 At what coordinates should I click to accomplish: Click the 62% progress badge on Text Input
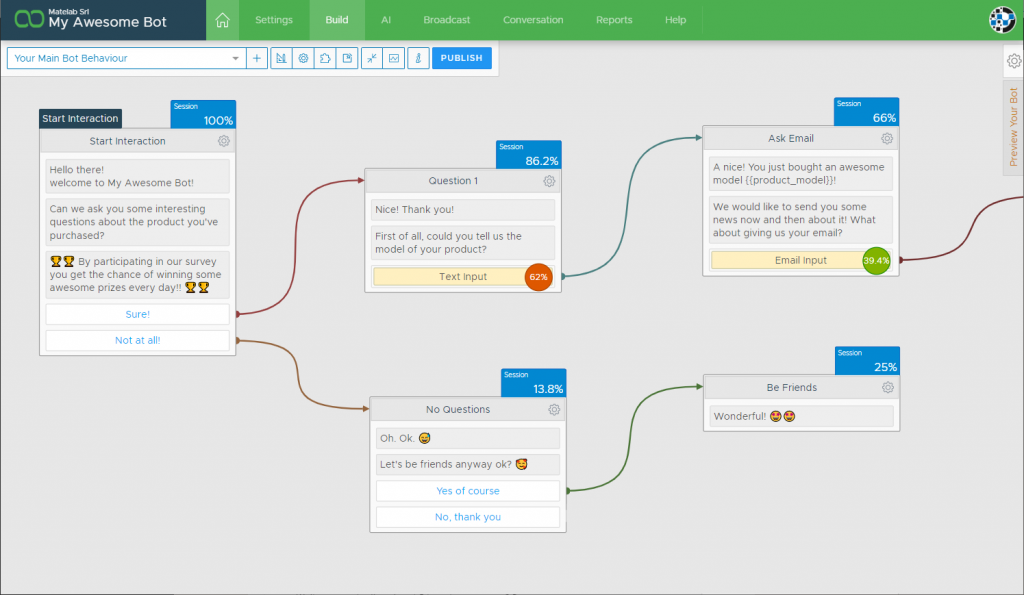point(537,277)
